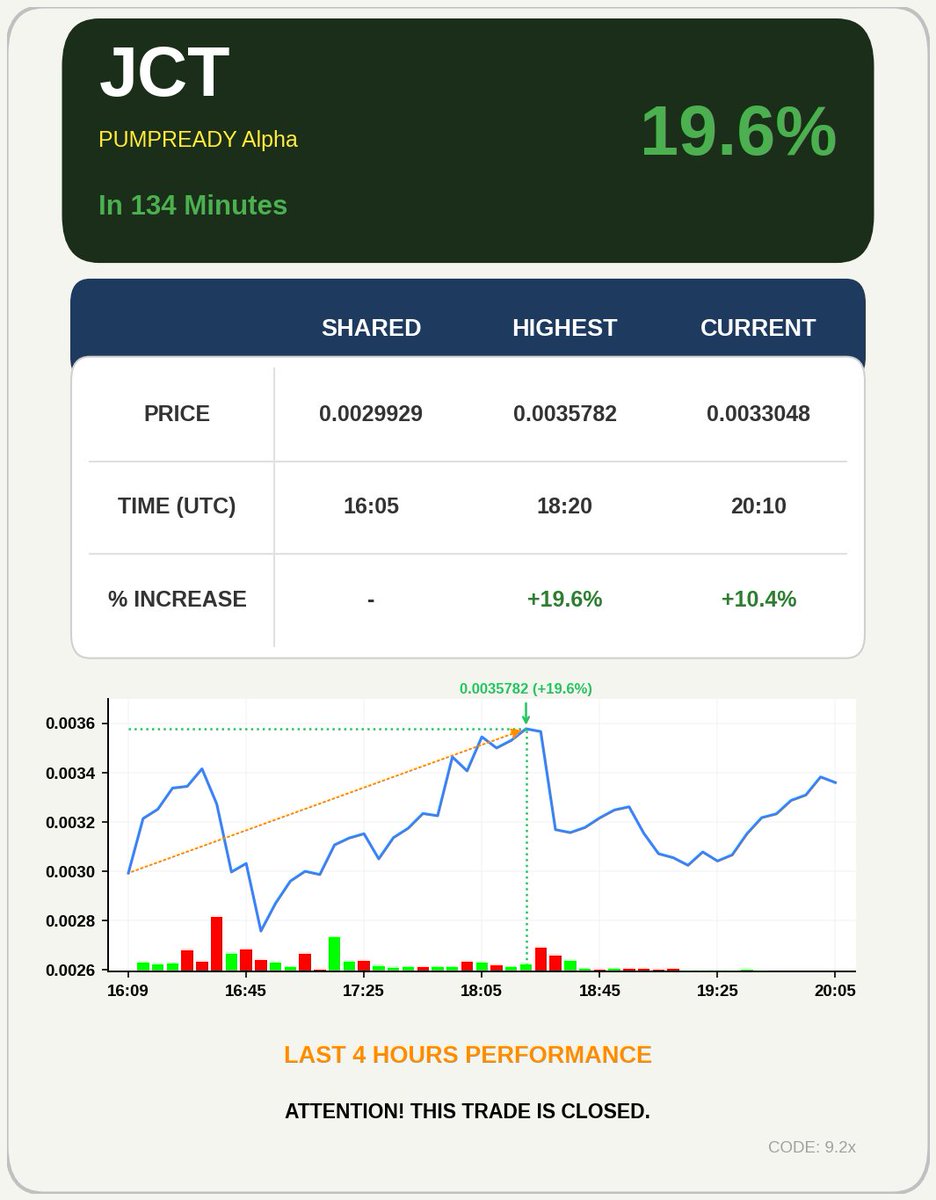Click the In 134 Minutes text

click(x=193, y=205)
